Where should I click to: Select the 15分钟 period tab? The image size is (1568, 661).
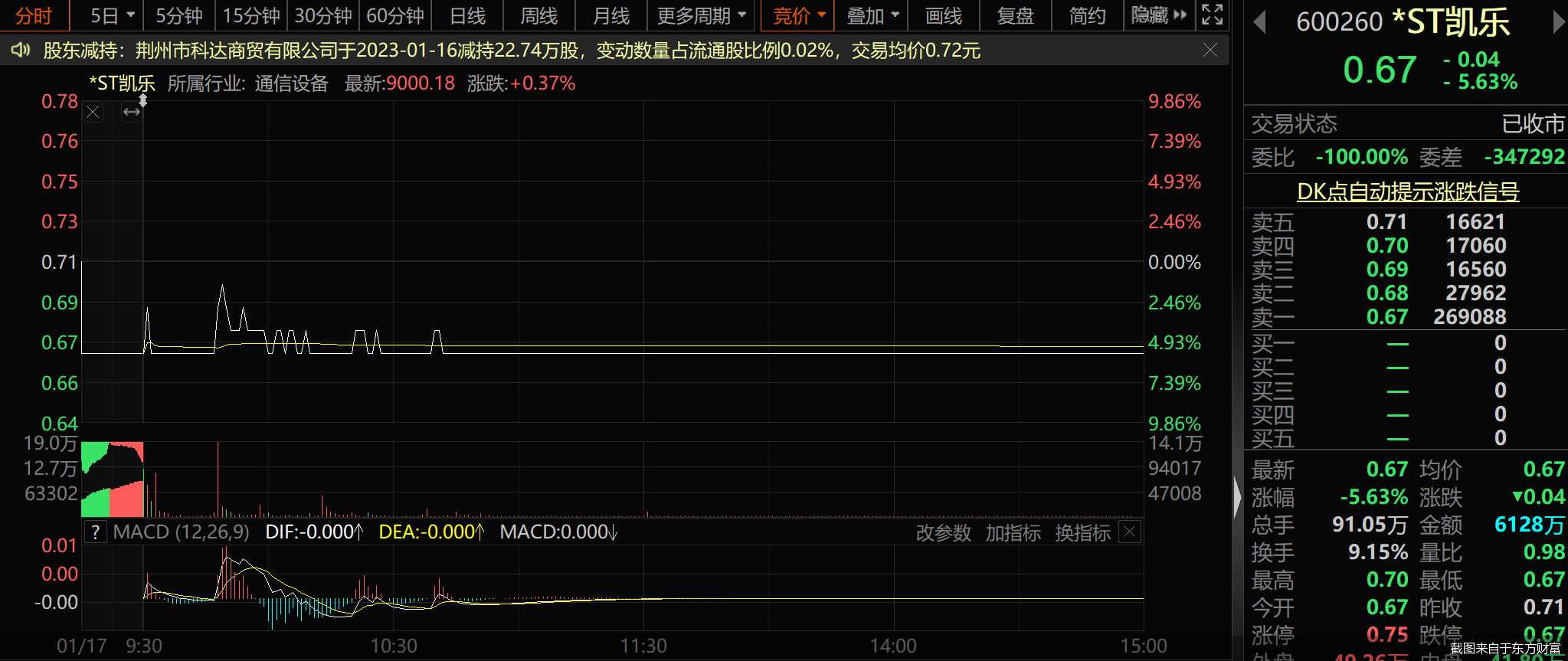[251, 15]
